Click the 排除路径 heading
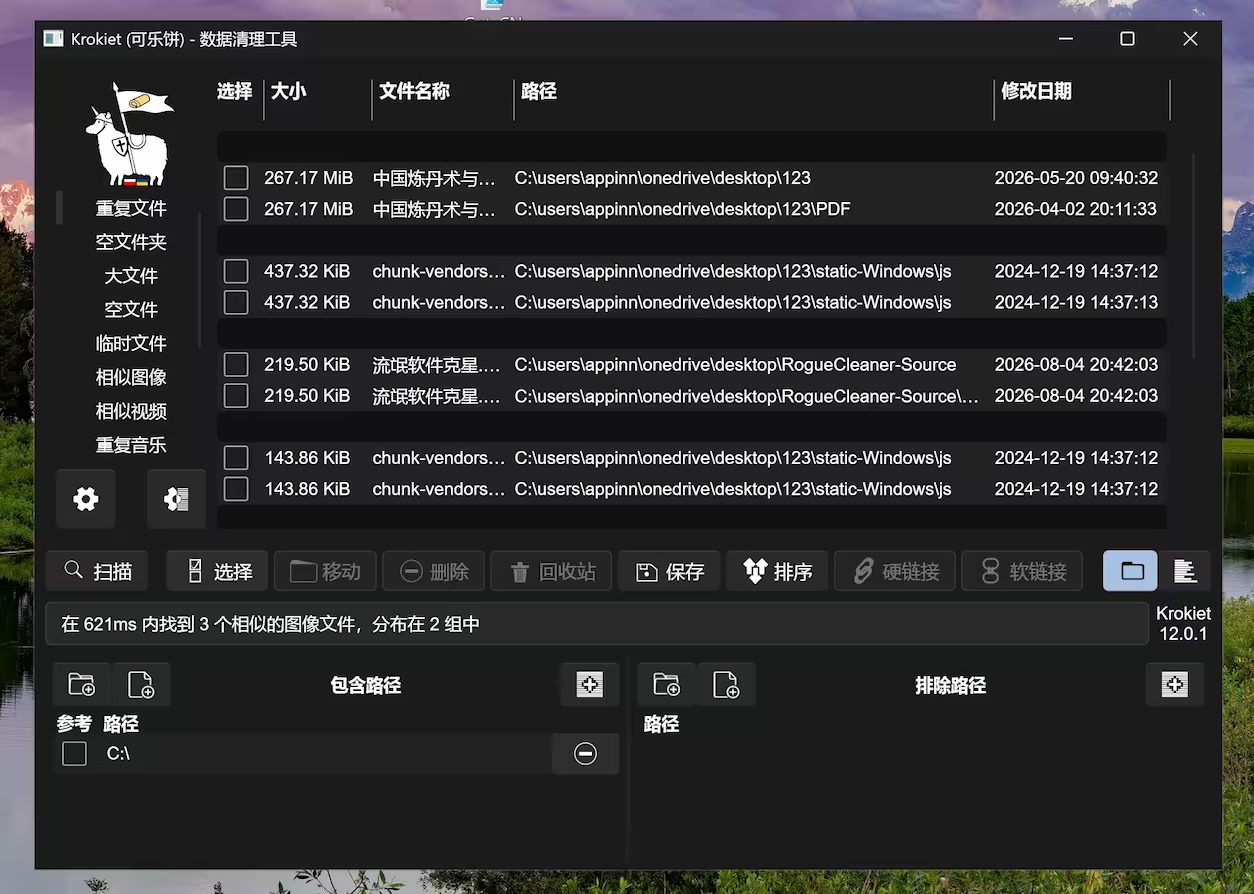The image size is (1254, 894). click(x=951, y=685)
